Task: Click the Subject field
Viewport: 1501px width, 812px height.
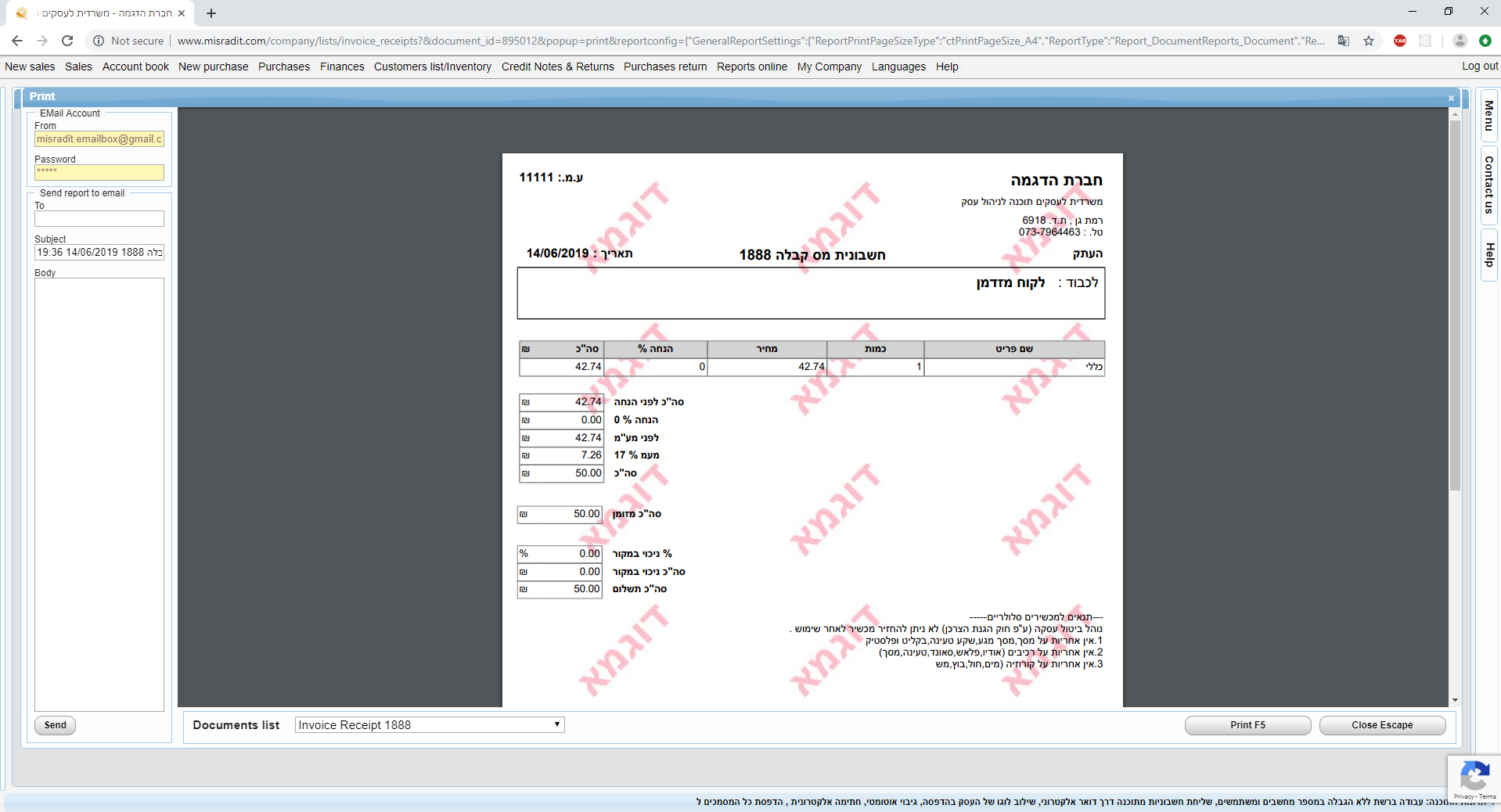Action: pos(99,253)
